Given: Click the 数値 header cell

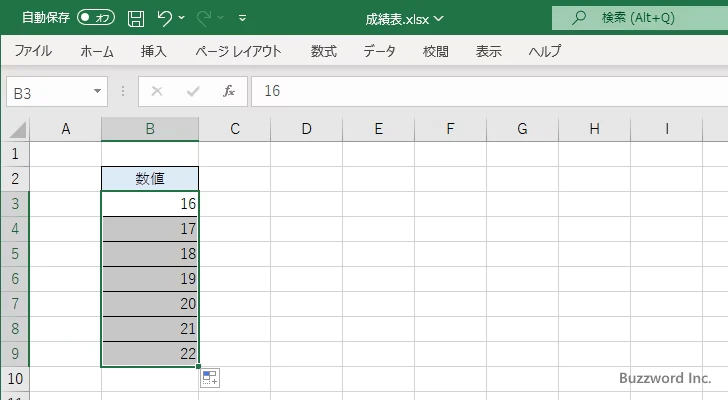Looking at the screenshot, I should pos(150,179).
